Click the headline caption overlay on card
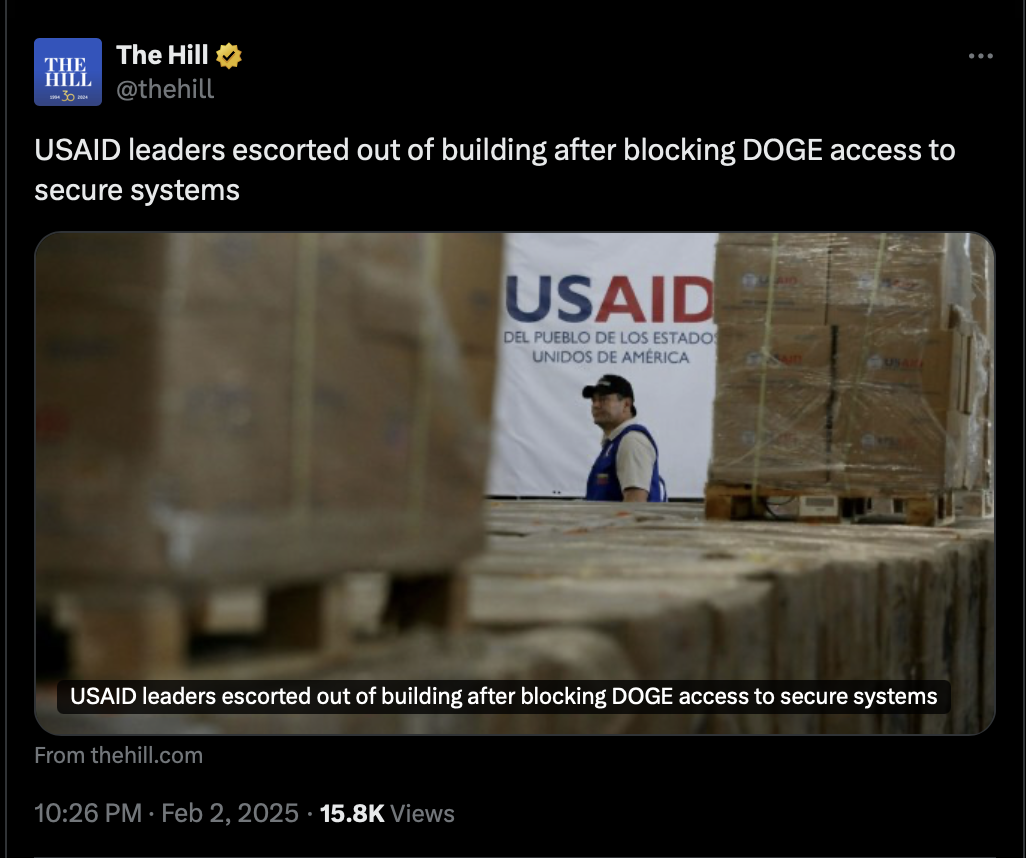Image resolution: width=1026 pixels, height=858 pixels. coord(503,696)
